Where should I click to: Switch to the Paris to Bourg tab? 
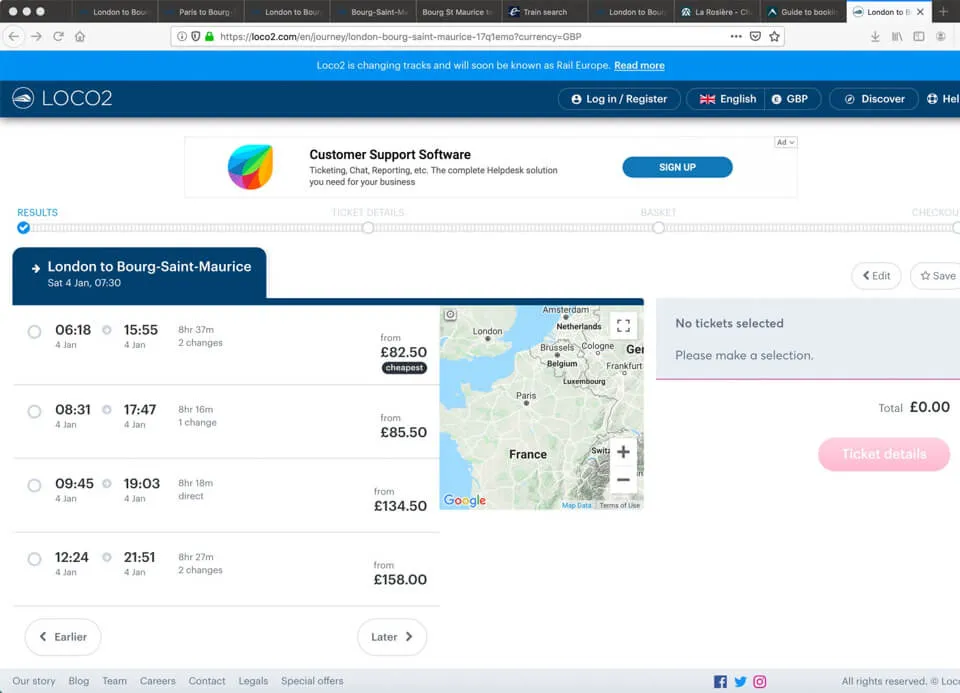(x=201, y=12)
